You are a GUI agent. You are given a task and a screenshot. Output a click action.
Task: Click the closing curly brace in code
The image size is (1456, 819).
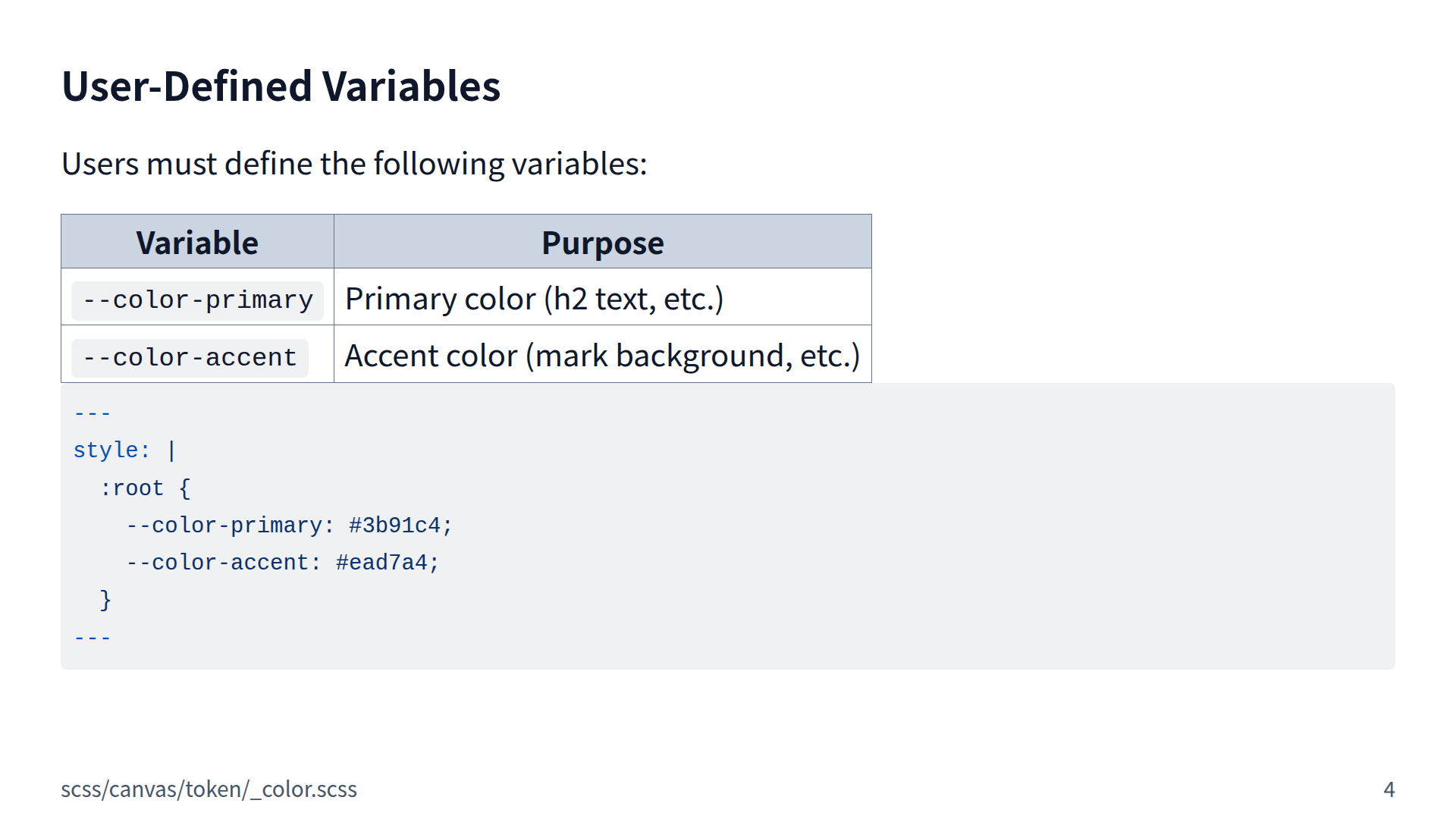click(105, 600)
